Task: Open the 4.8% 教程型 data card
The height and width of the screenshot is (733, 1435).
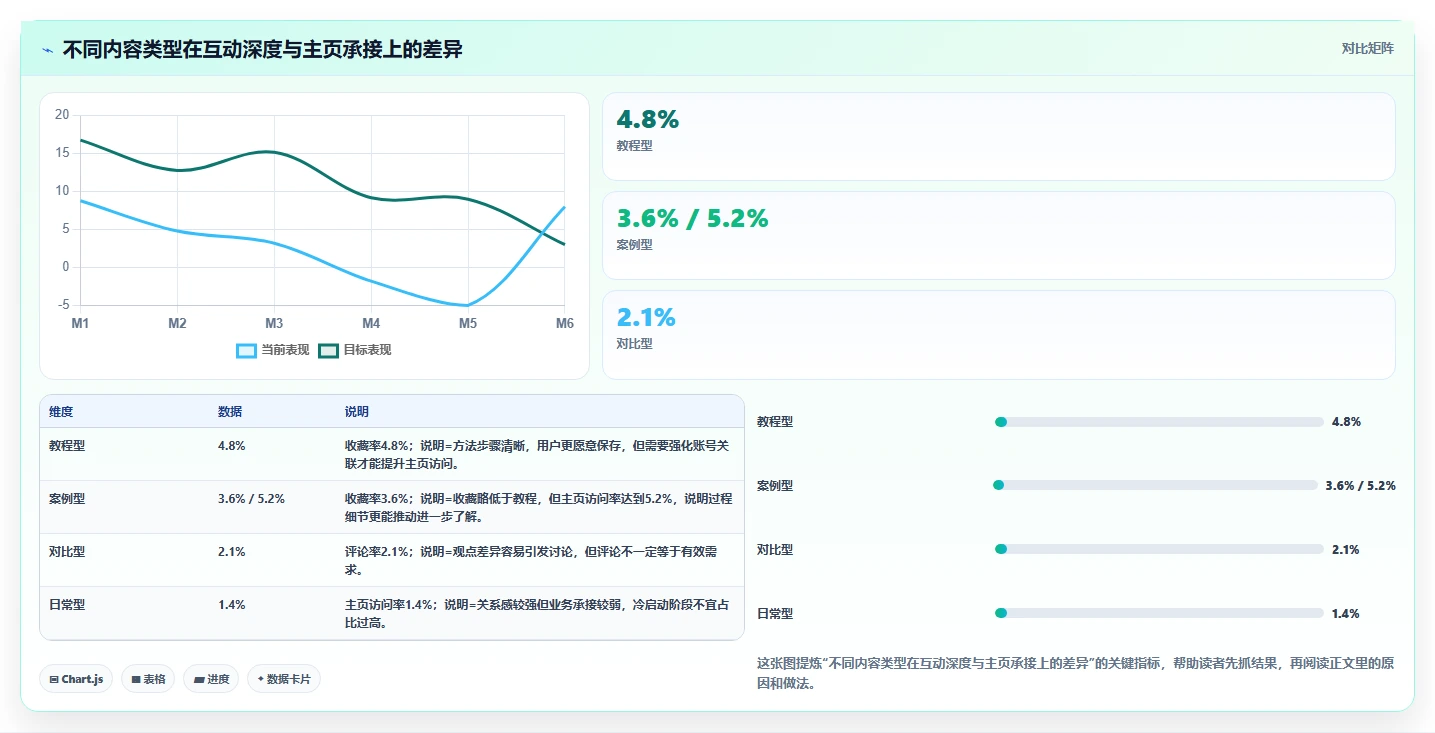Action: [x=998, y=136]
